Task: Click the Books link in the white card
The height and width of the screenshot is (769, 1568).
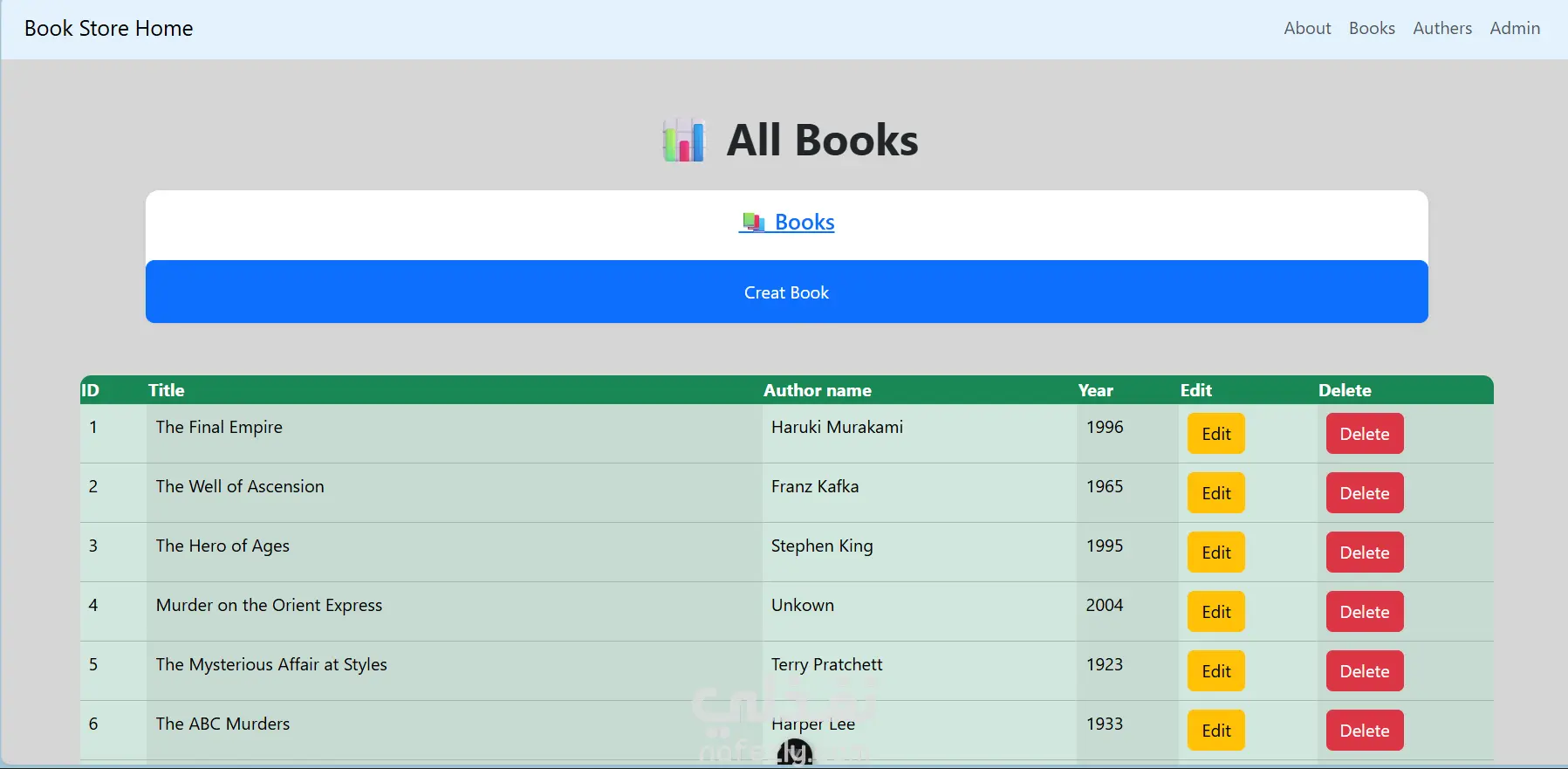Action: [787, 222]
